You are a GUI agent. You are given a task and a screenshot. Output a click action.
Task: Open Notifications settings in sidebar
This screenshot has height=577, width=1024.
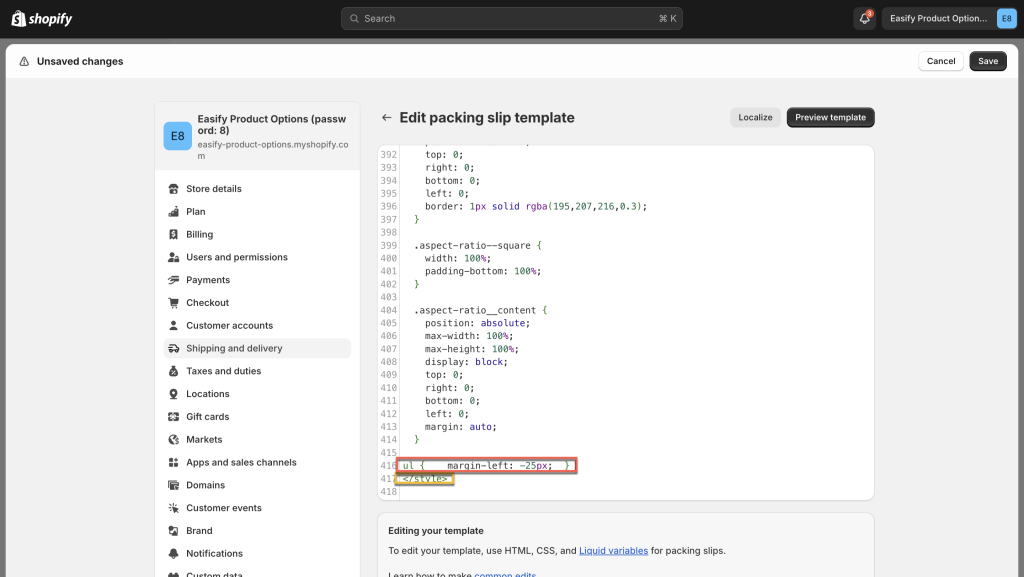(x=257, y=554)
